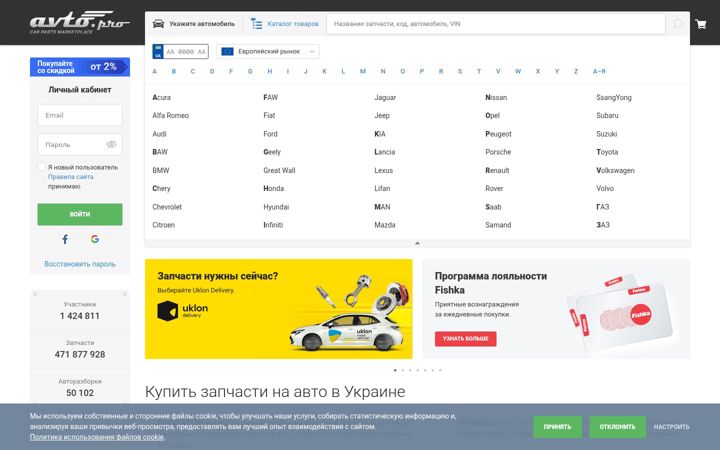The height and width of the screenshot is (450, 720).
Task: Click the green 'Войти' button
Action: (x=80, y=214)
